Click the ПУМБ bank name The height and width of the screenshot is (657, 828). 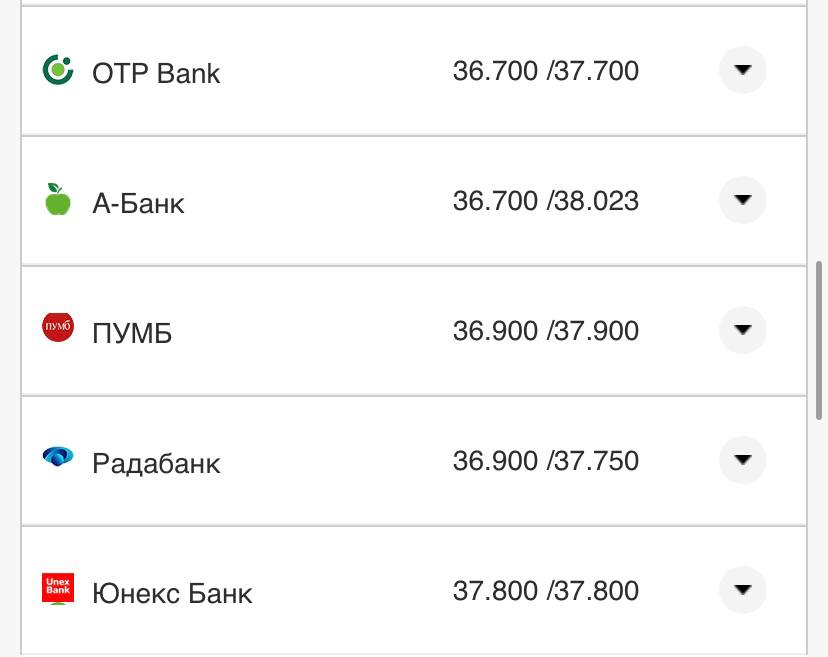click(x=132, y=333)
